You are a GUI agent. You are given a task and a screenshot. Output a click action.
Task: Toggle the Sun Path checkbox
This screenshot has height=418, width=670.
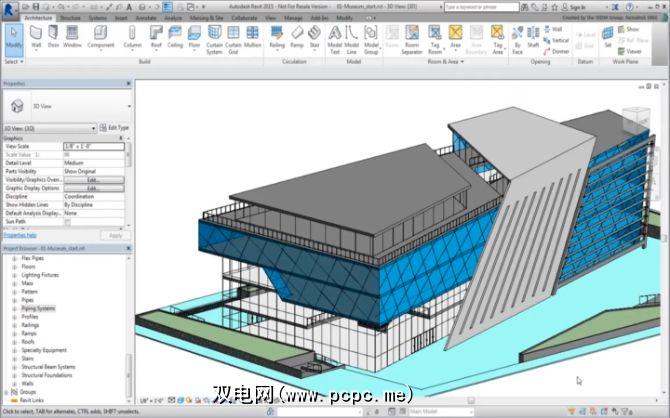point(66,220)
